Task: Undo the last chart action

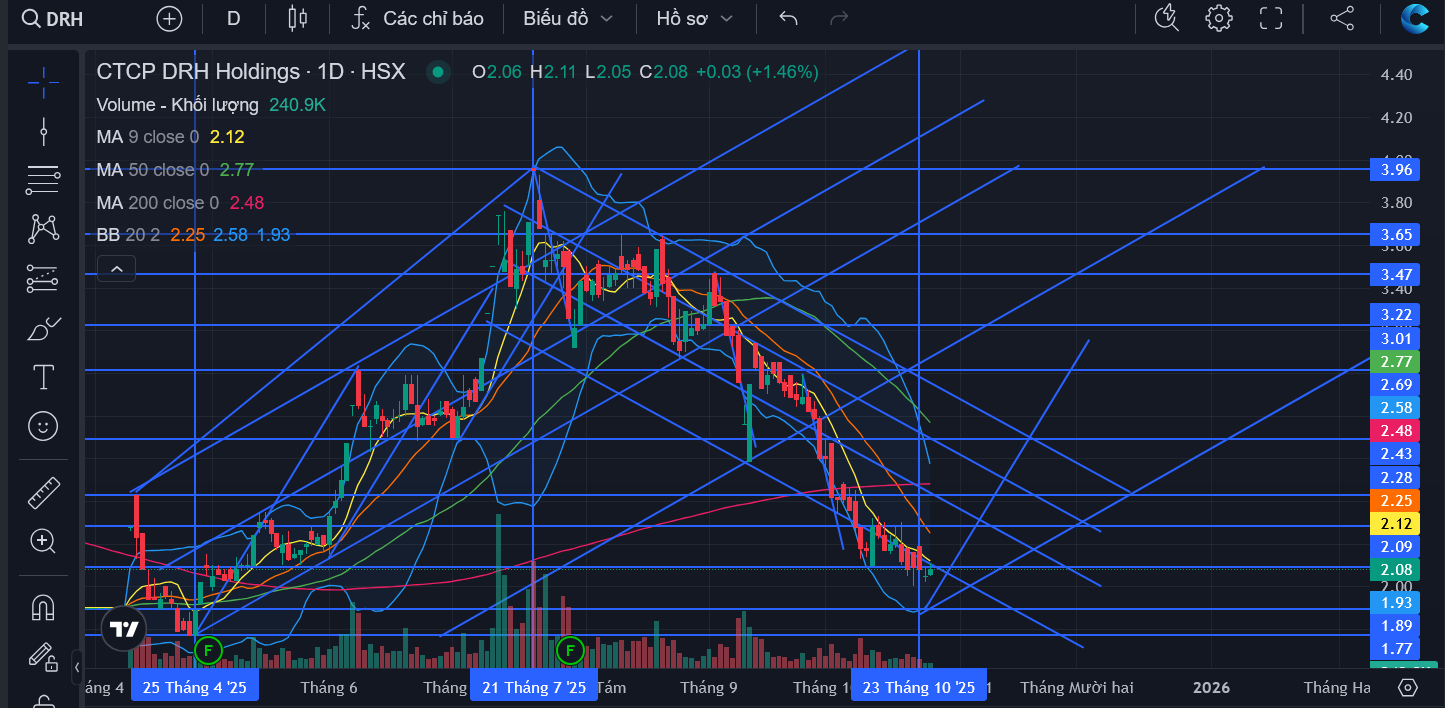Action: 788,18
